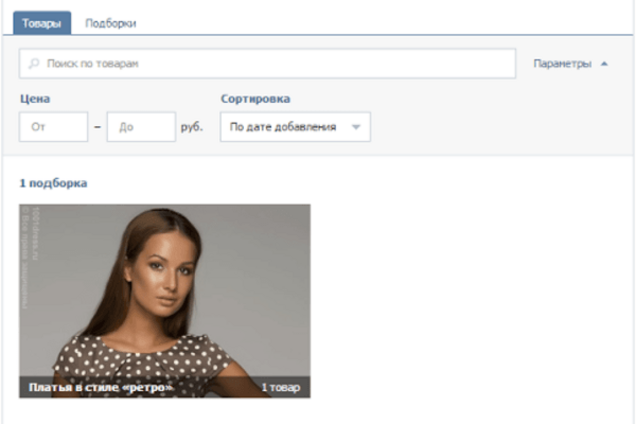
Task: Click the 1 товар count label
Action: click(280, 386)
